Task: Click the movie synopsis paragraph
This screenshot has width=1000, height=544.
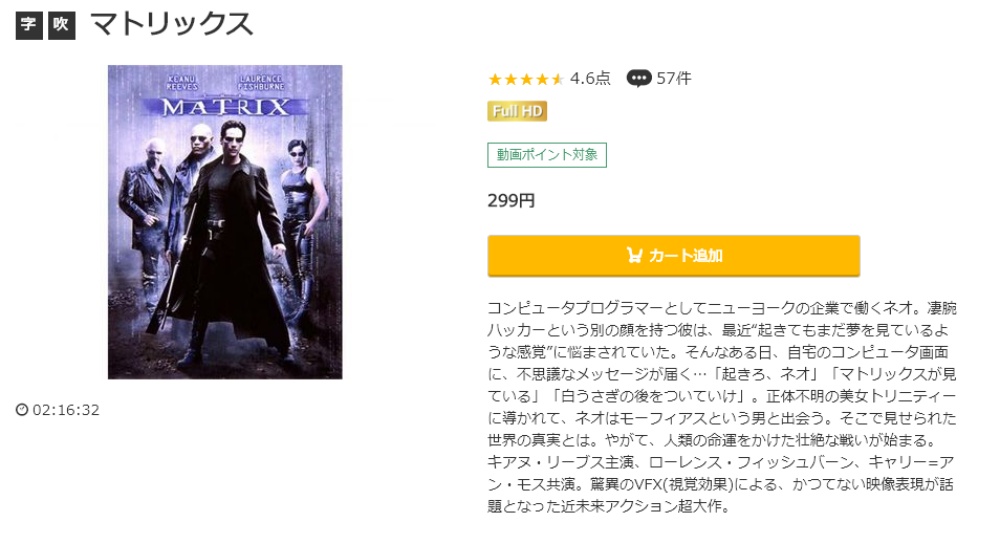Action: (x=722, y=407)
